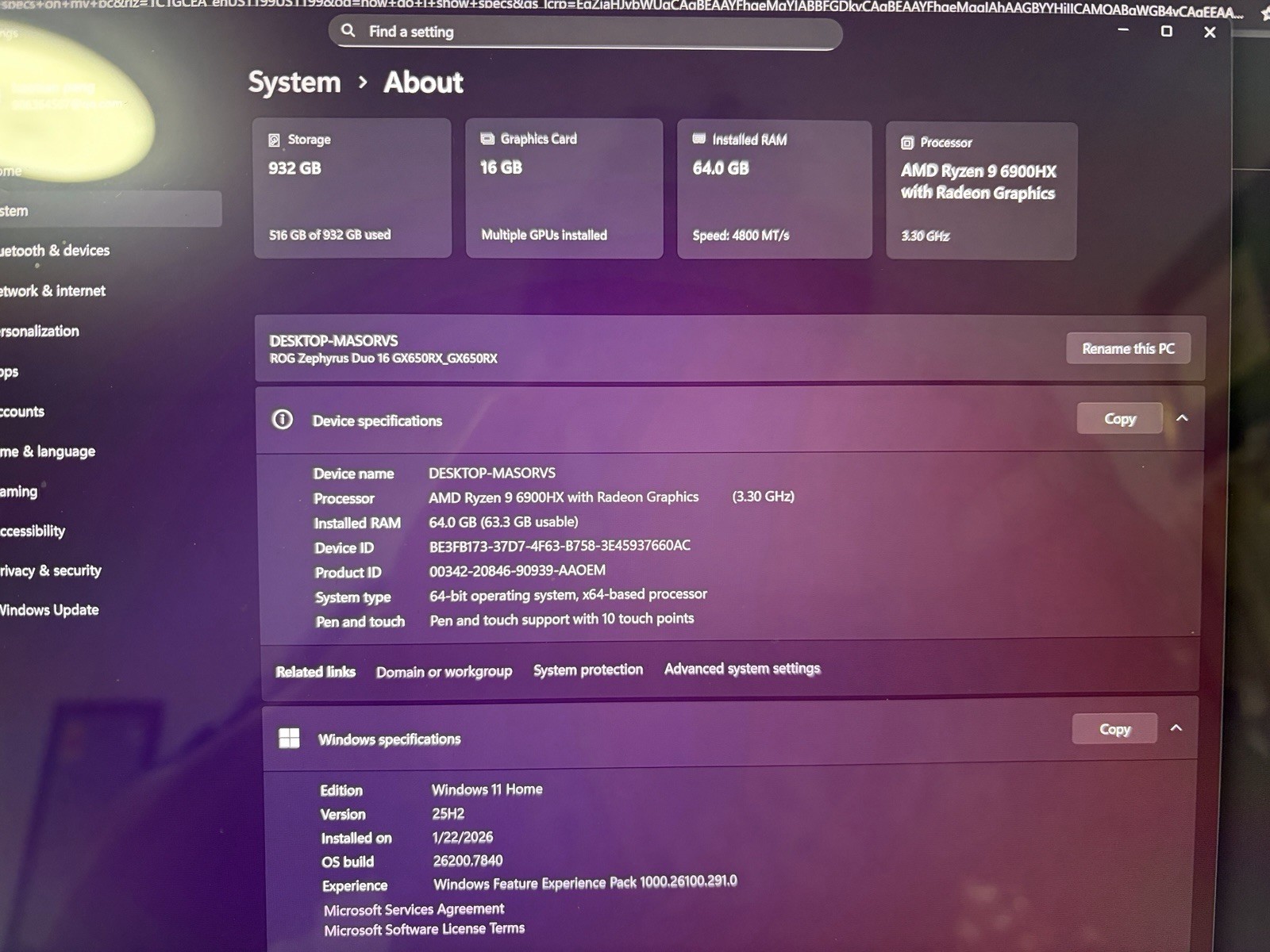Select the 25H2 version value
Image resolution: width=1270 pixels, height=952 pixels.
pos(448,814)
